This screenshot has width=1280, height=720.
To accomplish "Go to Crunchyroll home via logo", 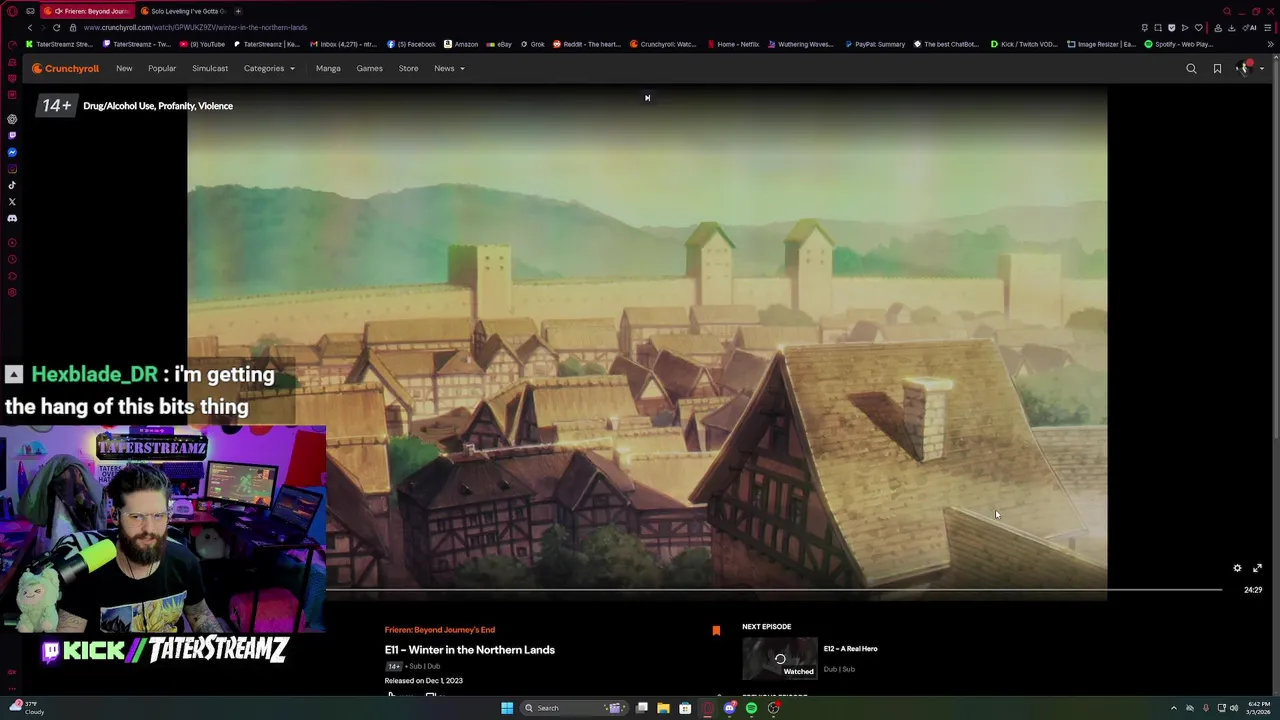I will [x=65, y=69].
